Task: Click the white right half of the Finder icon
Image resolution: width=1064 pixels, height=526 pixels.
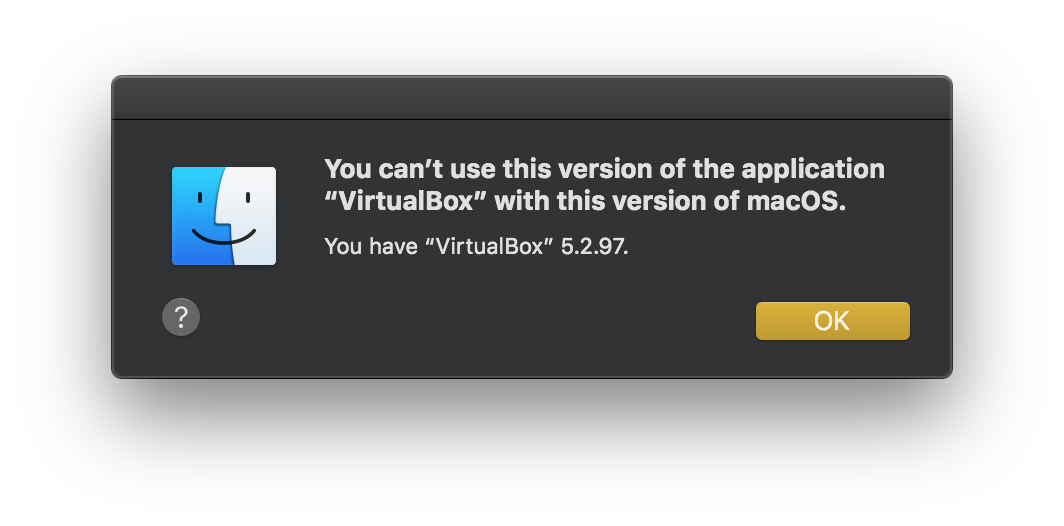Action: [252, 216]
